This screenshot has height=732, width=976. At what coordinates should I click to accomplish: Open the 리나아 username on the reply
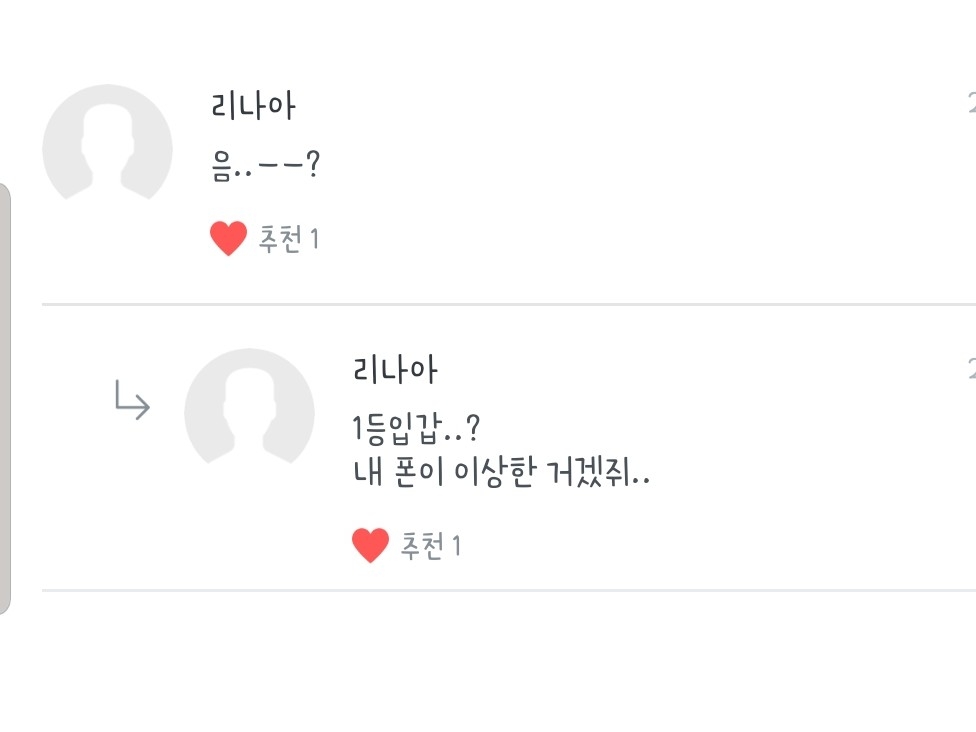(x=395, y=371)
